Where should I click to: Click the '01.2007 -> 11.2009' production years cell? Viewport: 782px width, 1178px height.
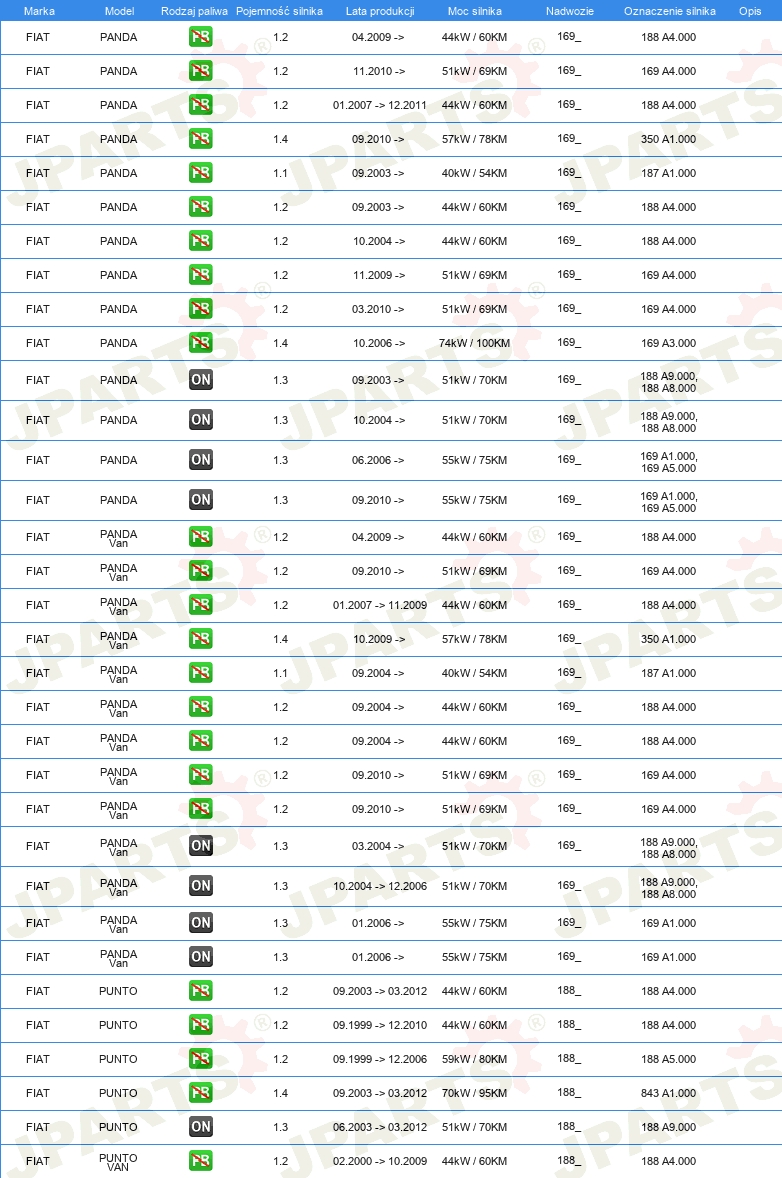(379, 606)
